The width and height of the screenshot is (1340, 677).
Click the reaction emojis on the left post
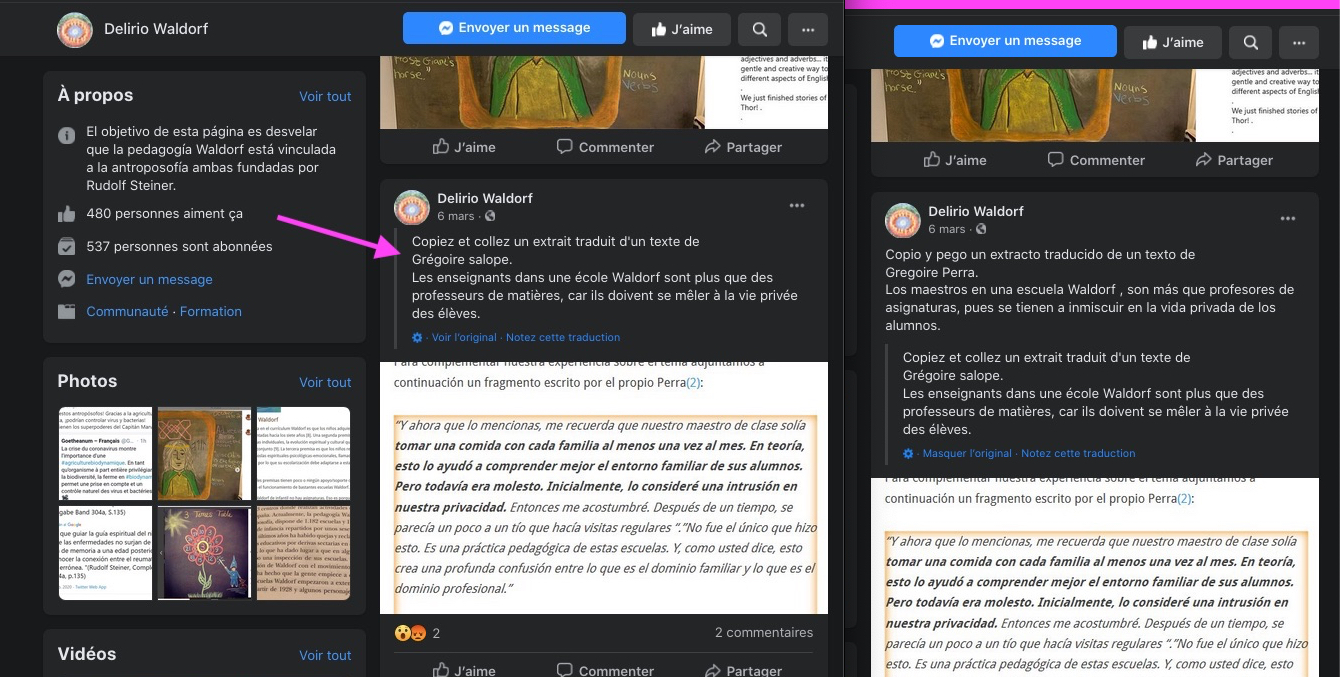[410, 633]
